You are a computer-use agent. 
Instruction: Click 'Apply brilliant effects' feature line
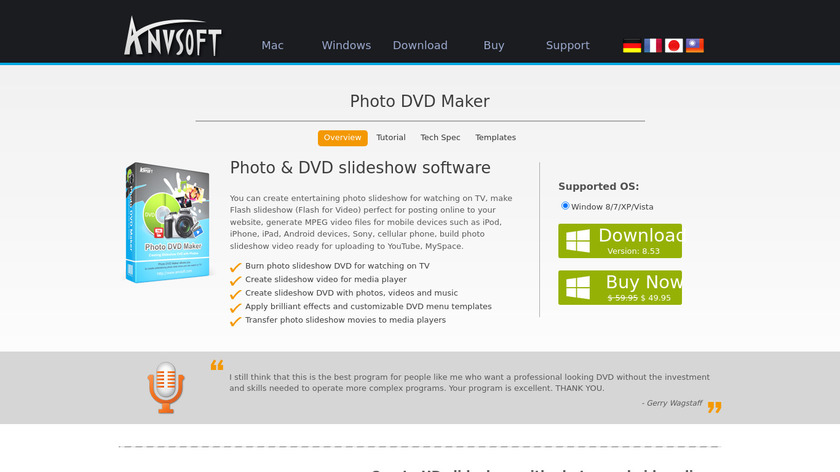click(368, 306)
